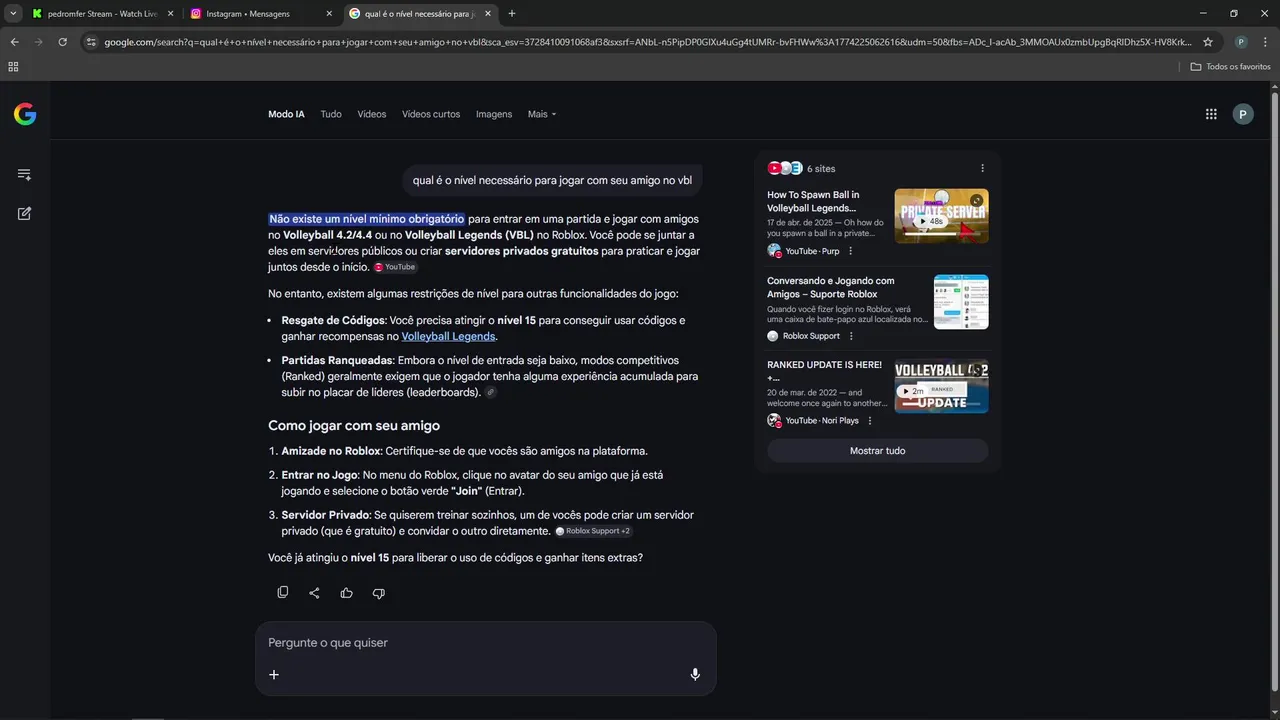Copy the AI answer text
Image resolution: width=1280 pixels, height=720 pixels.
tap(283, 593)
